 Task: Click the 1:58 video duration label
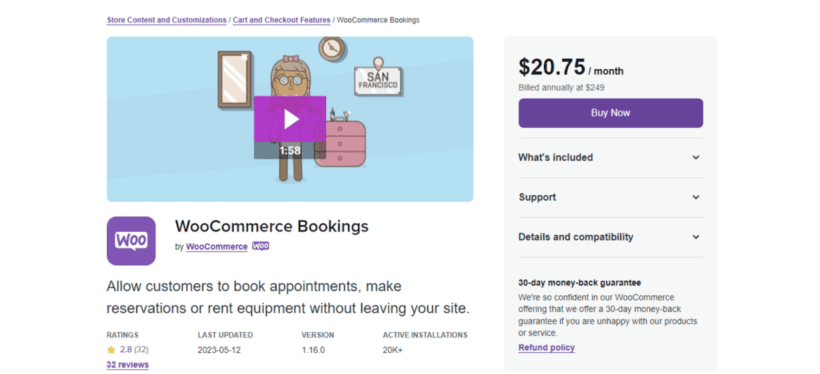pos(290,151)
